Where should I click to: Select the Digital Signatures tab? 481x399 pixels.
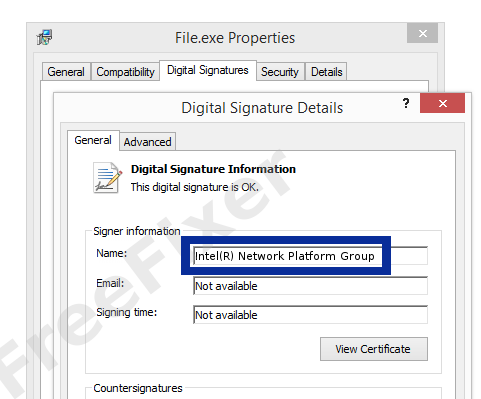click(x=208, y=70)
